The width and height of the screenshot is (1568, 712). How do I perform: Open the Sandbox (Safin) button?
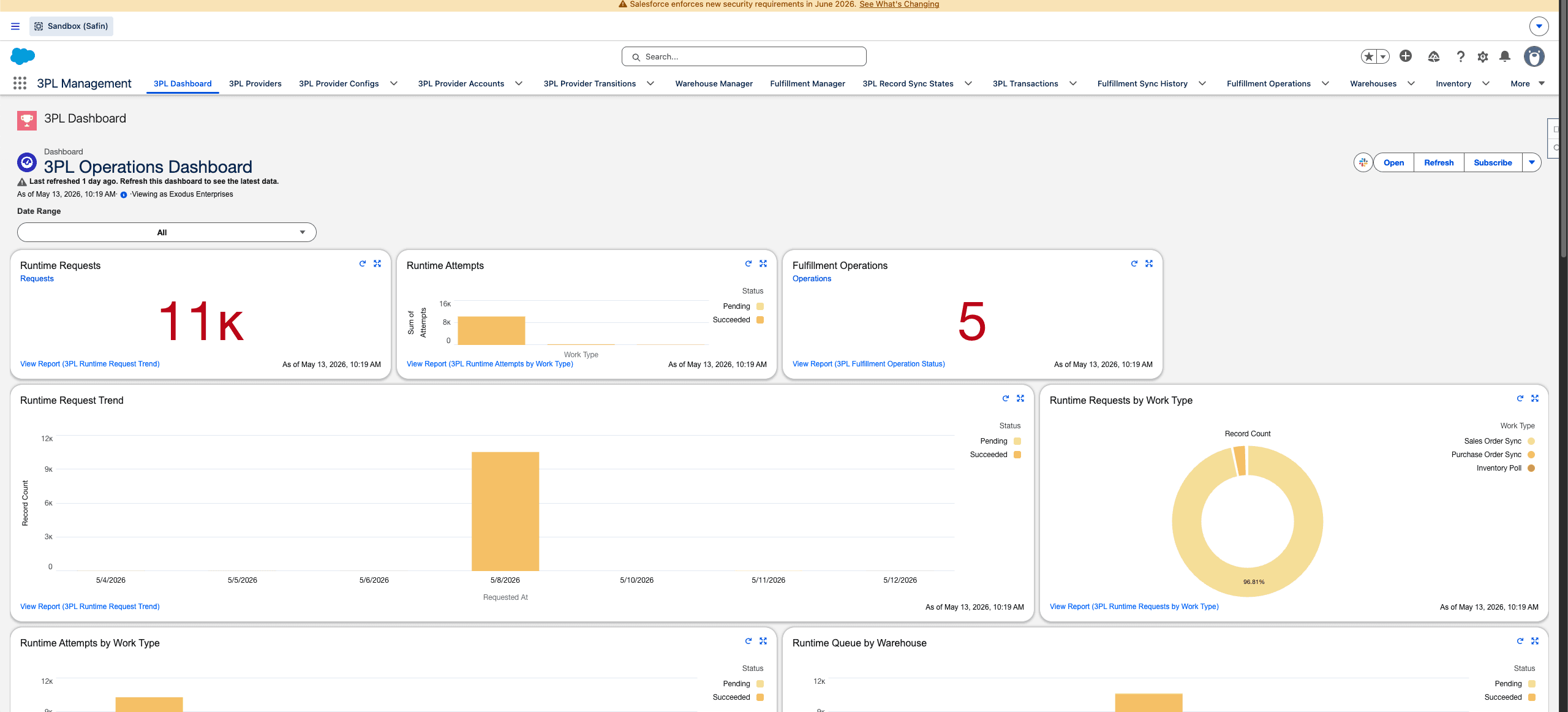(x=71, y=26)
